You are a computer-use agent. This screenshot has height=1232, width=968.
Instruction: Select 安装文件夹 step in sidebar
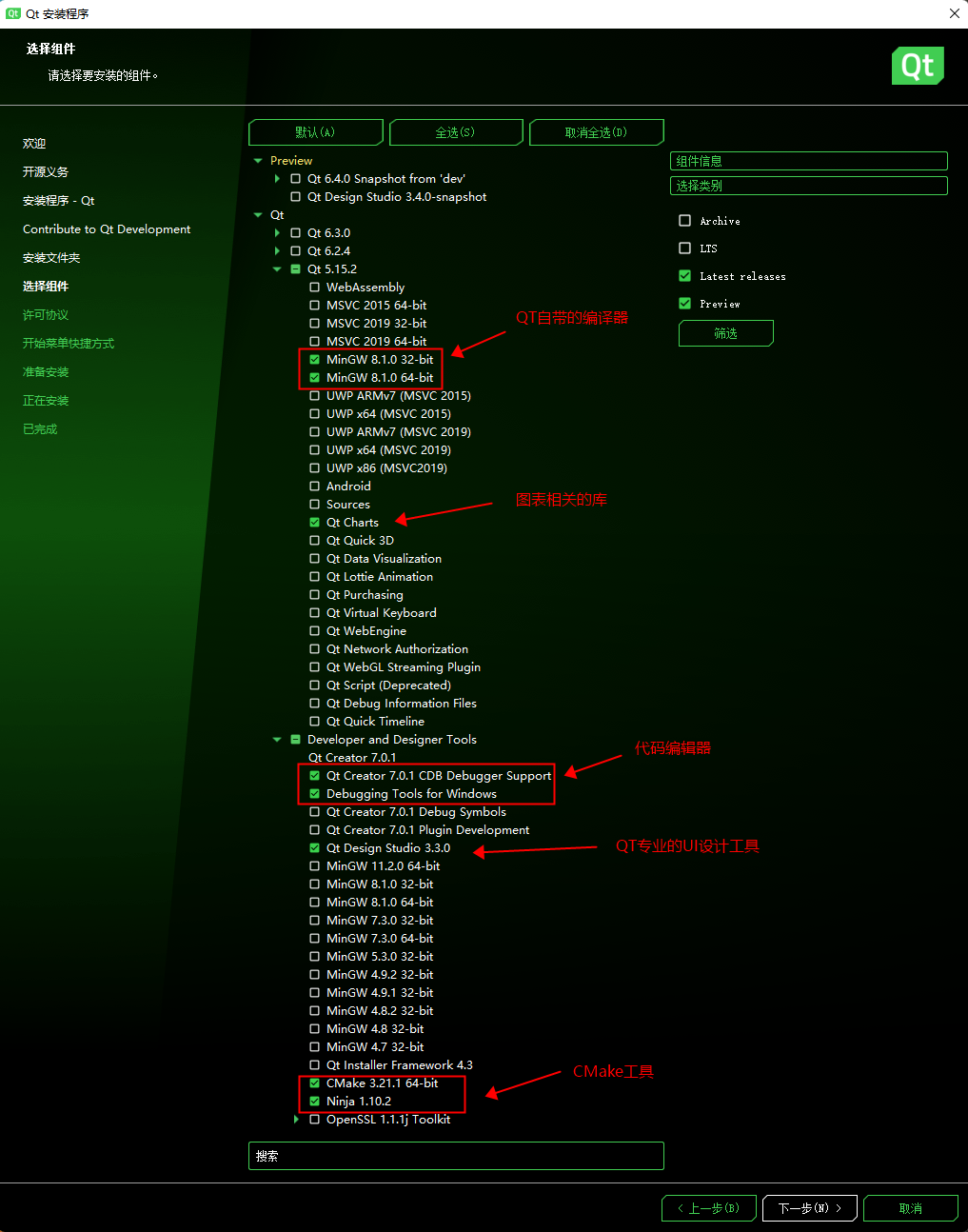tap(51, 258)
